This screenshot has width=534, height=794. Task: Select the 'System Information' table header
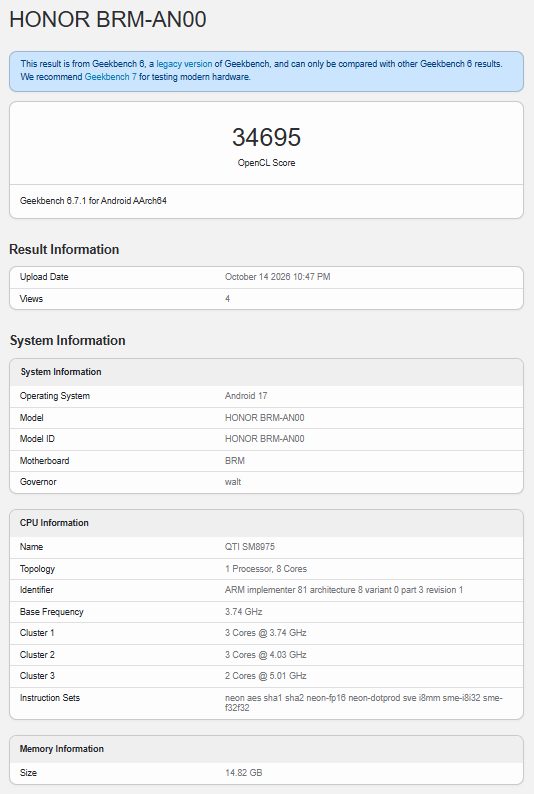(61, 372)
